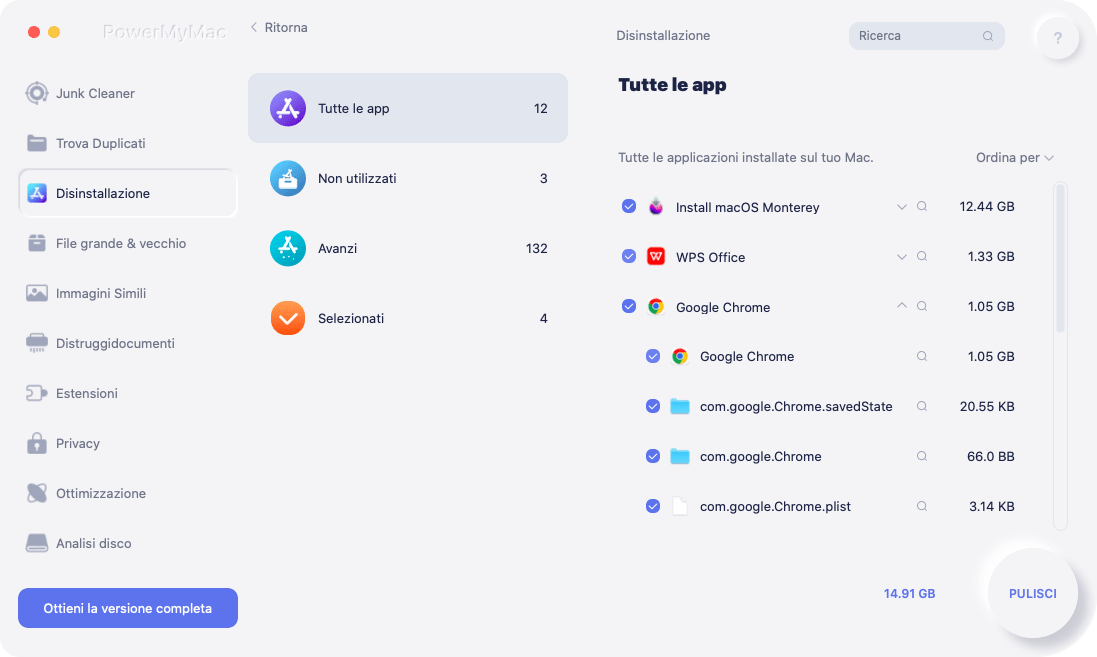Open the Ordina per sort dropdown
Screen dimensions: 1097x657
[x=1014, y=158]
